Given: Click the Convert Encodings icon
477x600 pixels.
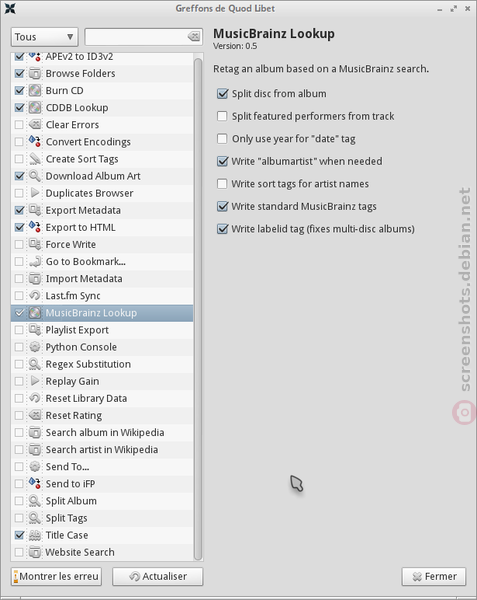Looking at the screenshot, I should coord(35,142).
